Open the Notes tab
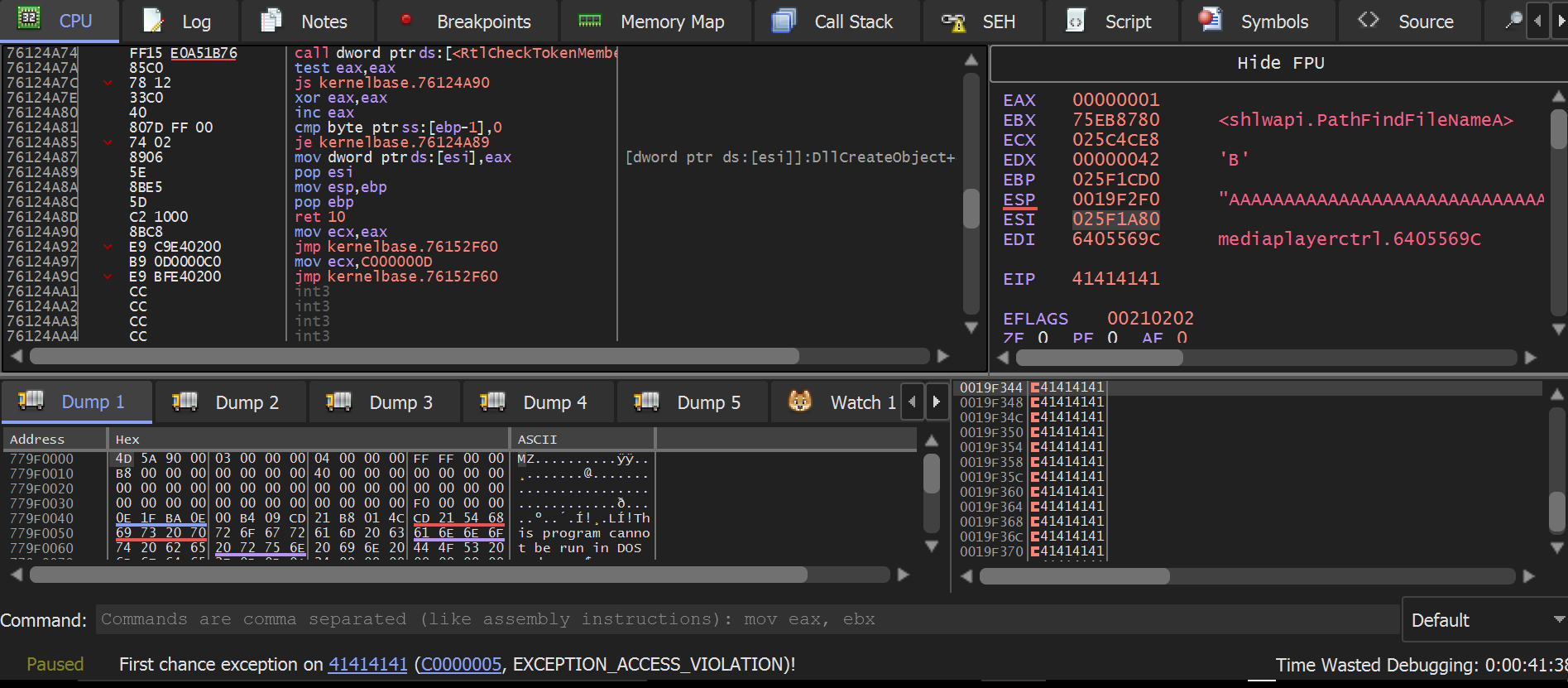This screenshot has height=688, width=1568. click(305, 22)
